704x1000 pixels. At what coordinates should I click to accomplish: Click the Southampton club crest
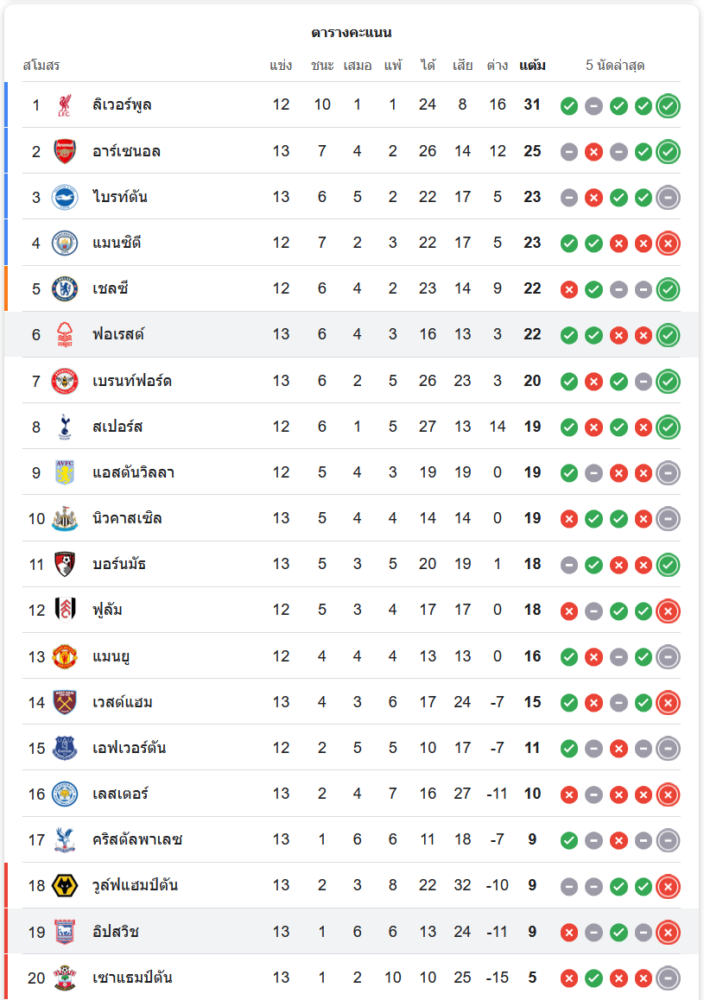65,977
